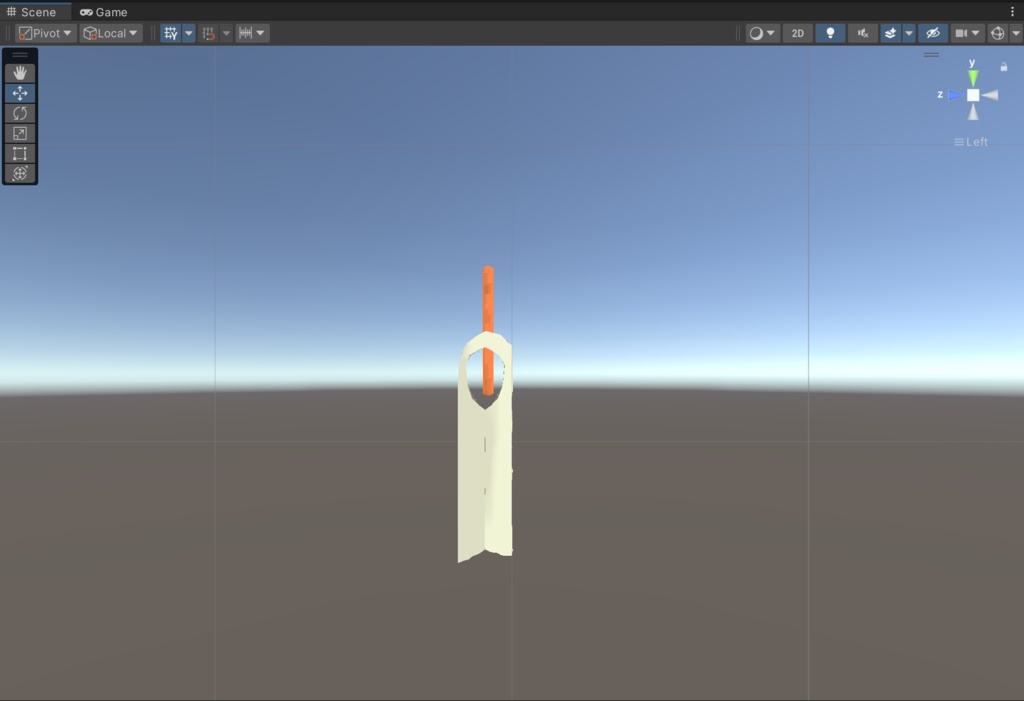Viewport: 1024px width, 701px height.
Task: Click the increment snapping ruler icon
Action: 246,33
